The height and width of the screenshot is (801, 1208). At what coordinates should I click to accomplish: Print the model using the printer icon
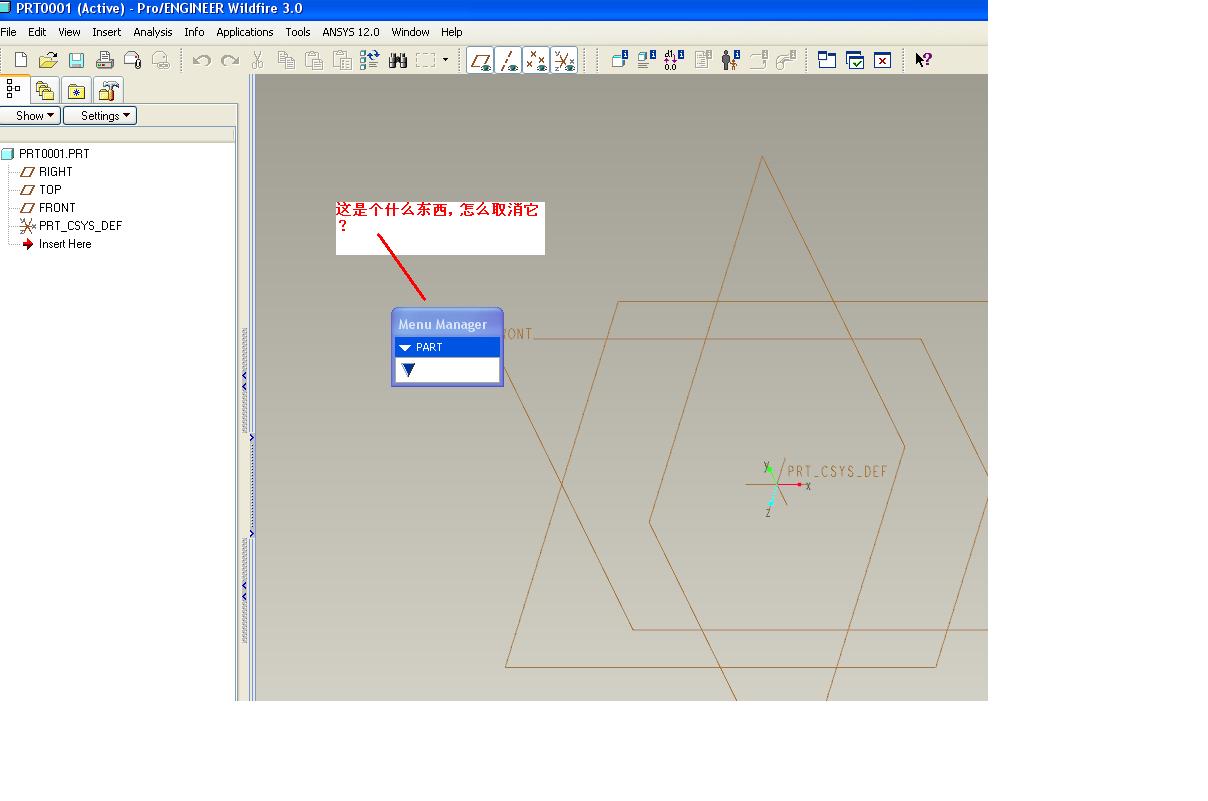104,60
